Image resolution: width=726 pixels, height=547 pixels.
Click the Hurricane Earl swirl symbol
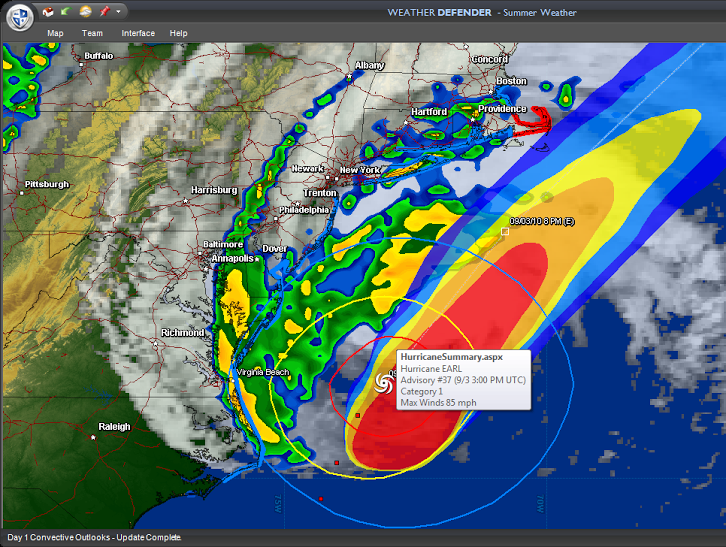pyautogui.click(x=384, y=384)
